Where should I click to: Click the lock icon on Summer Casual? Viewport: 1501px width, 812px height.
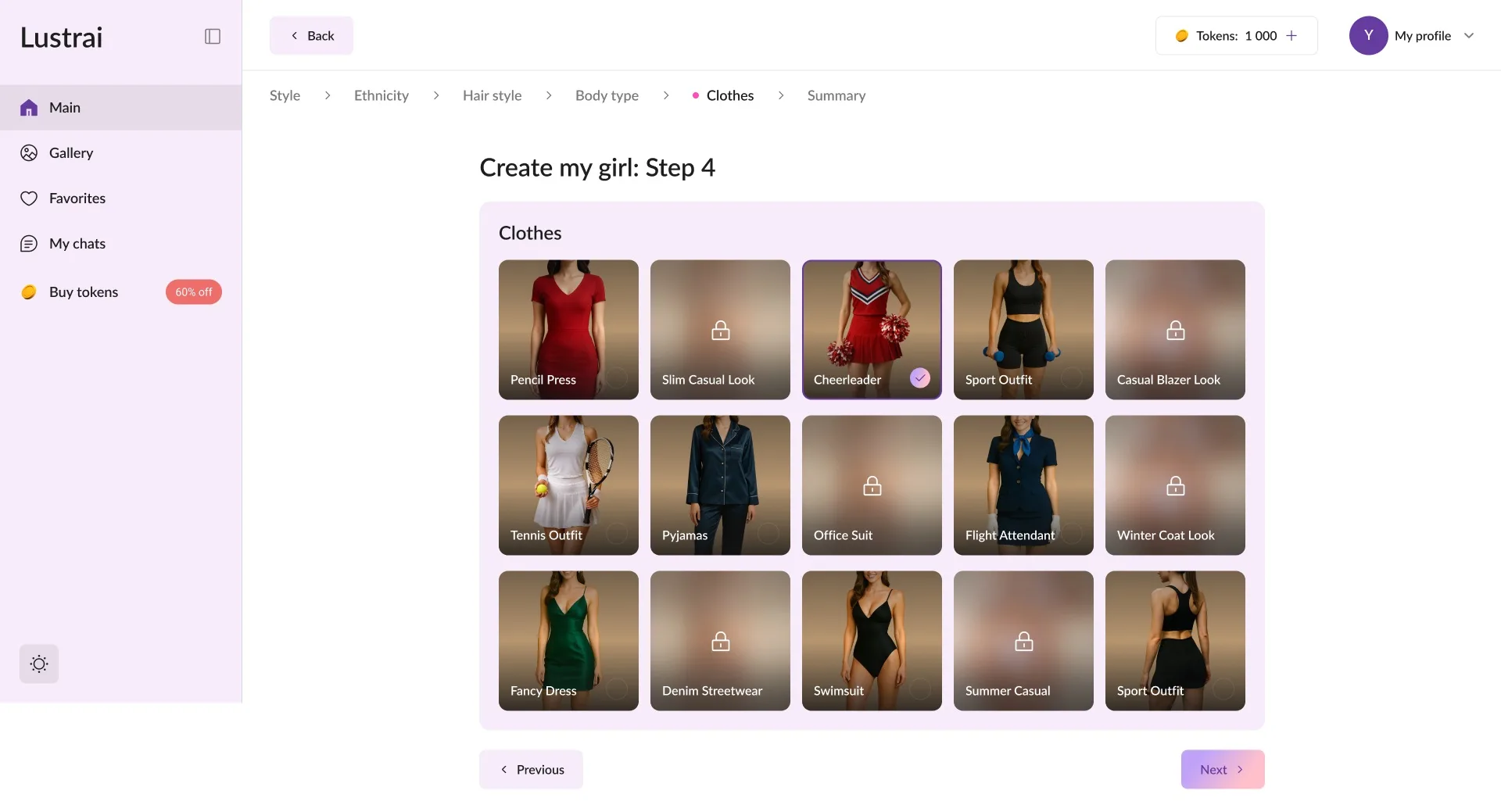(1023, 642)
